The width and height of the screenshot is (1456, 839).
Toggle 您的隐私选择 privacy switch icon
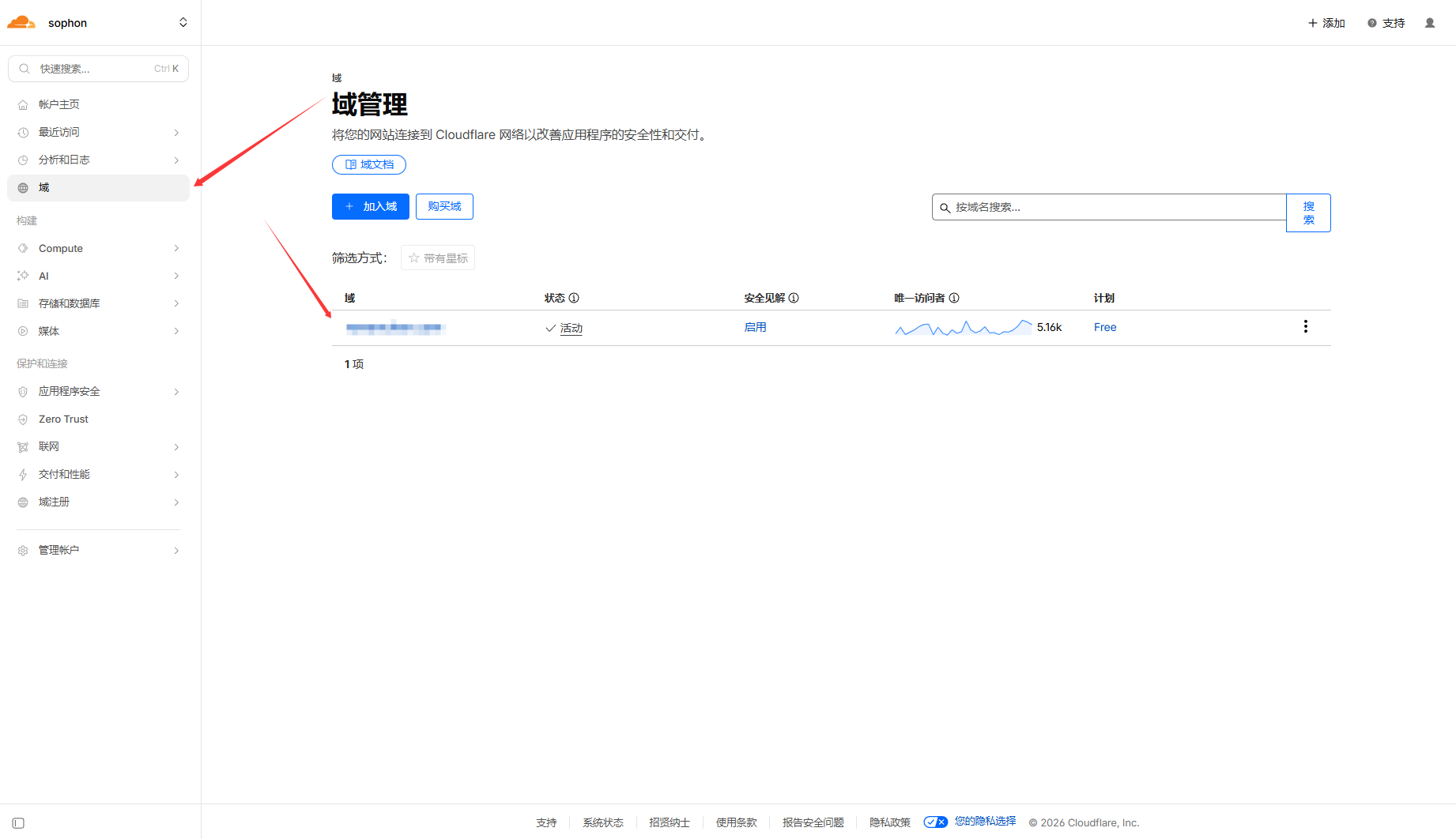click(935, 822)
